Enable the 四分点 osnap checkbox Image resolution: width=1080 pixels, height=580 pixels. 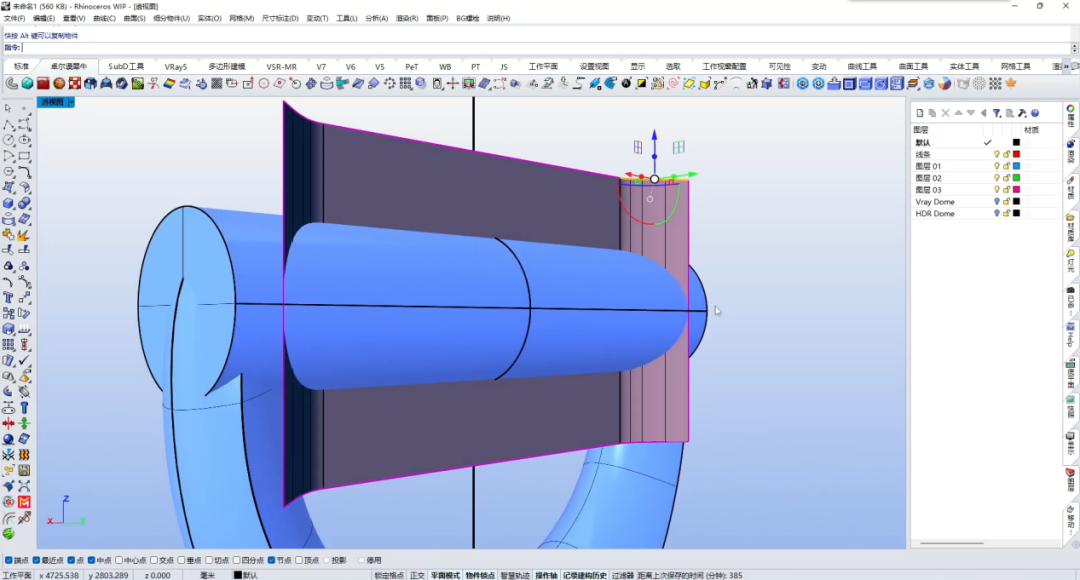click(236, 561)
